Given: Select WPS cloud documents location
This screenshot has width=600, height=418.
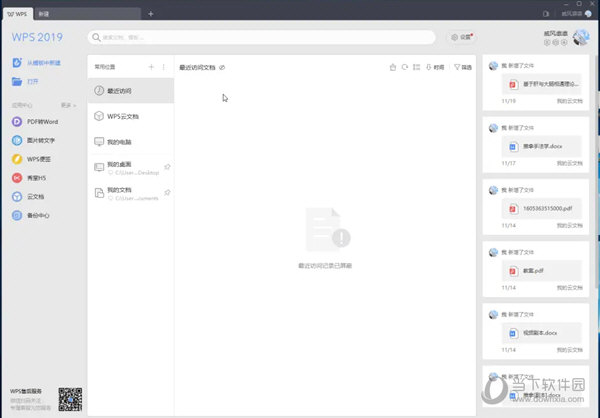Looking at the screenshot, I should (131, 116).
